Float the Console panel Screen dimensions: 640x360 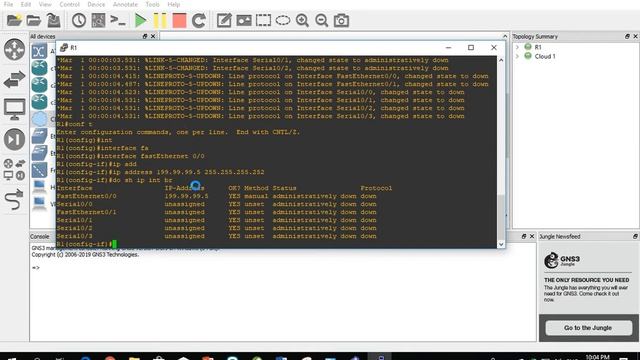tap(524, 236)
